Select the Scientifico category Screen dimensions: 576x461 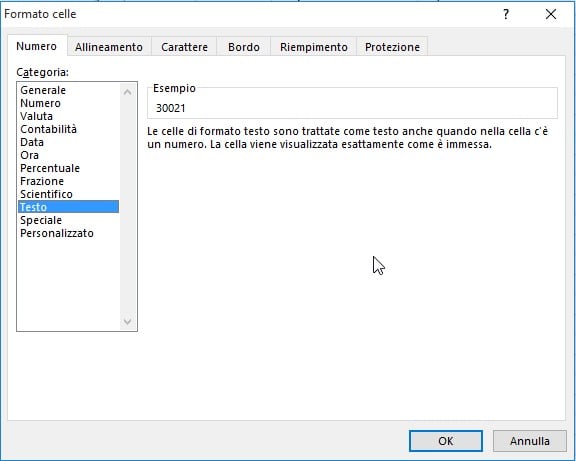coord(46,194)
